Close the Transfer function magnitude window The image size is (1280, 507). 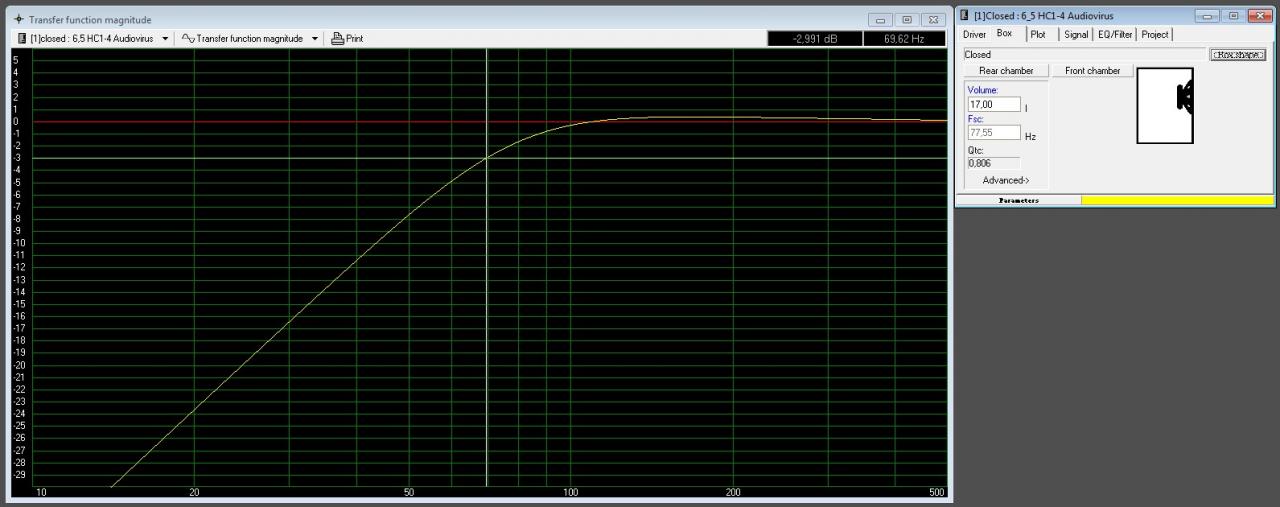[933, 20]
